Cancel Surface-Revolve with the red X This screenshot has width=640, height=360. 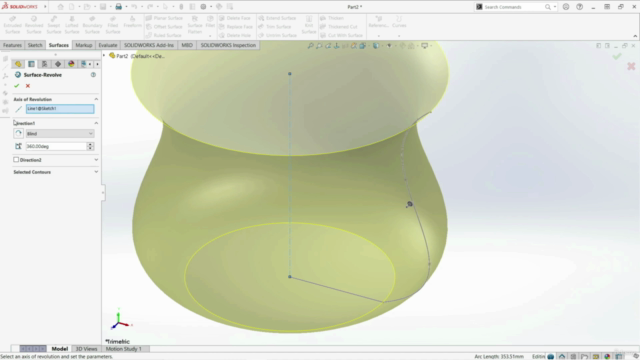tap(28, 86)
